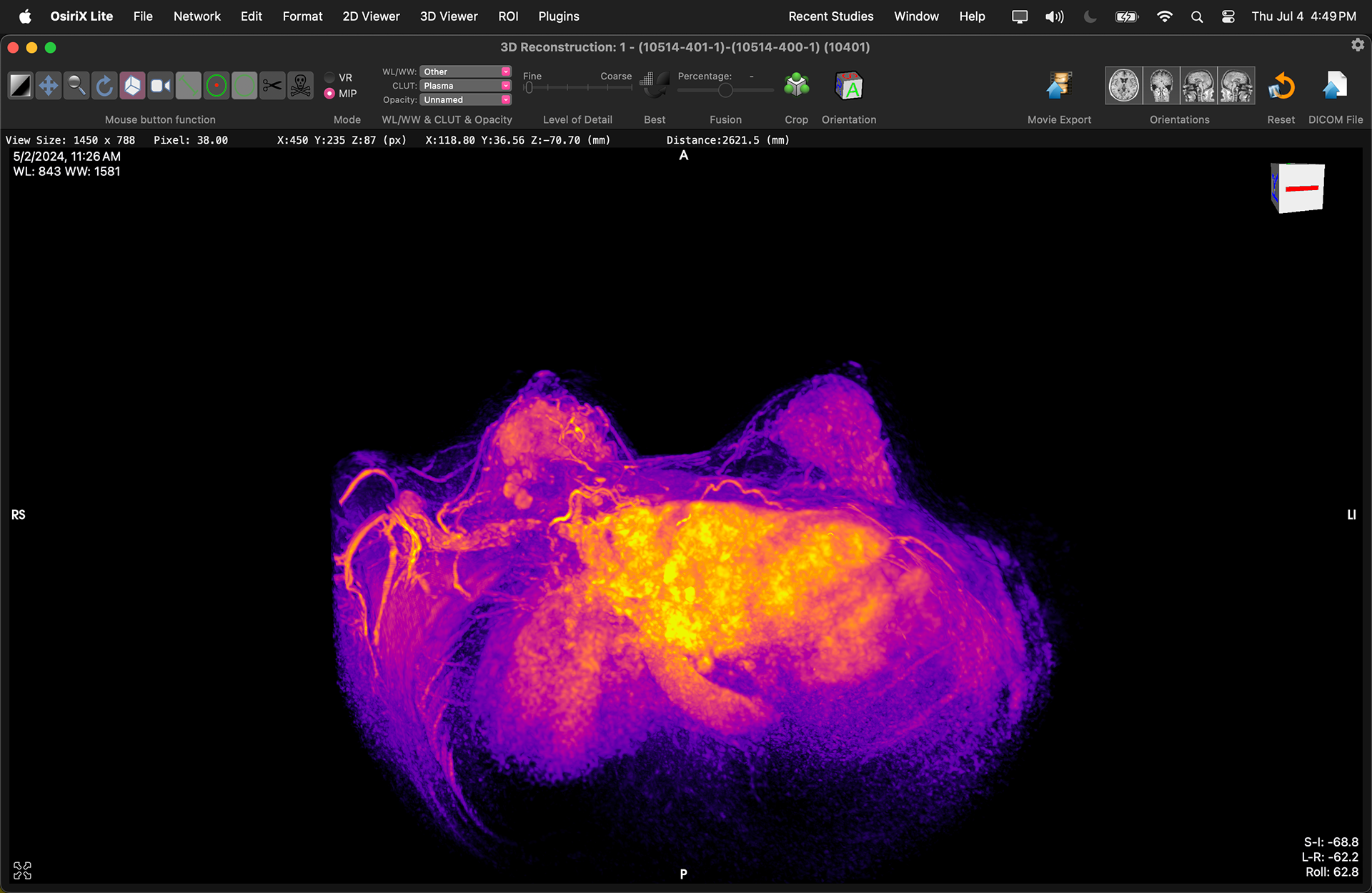Image resolution: width=1372 pixels, height=893 pixels.
Task: Open the Plugins menu
Action: (x=558, y=16)
